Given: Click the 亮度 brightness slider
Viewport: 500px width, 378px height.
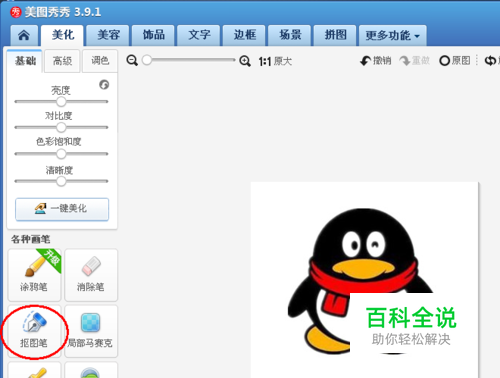Looking at the screenshot, I should 61,101.
